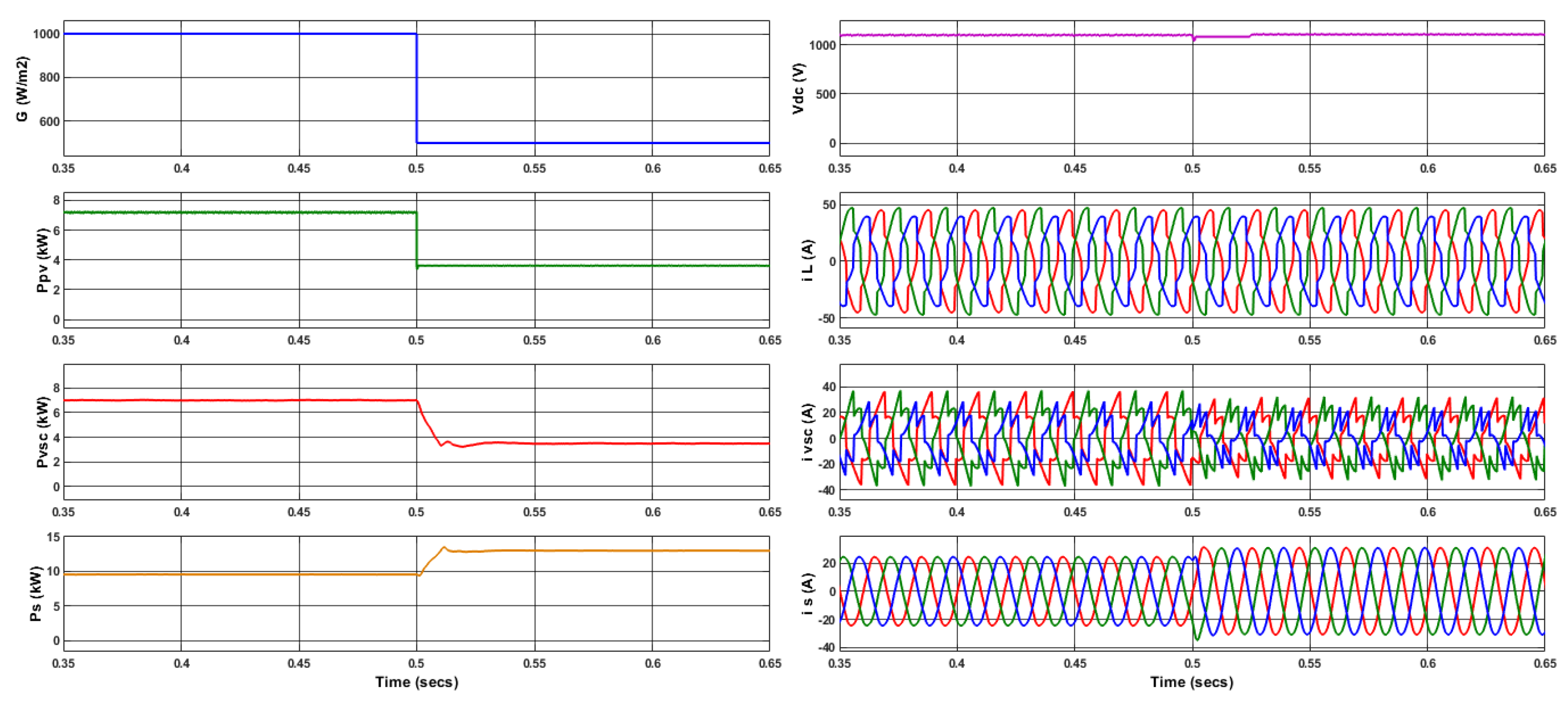1568x704 pixels.
Task: Click the Vdc (V) y-axis label
Action: click(799, 88)
